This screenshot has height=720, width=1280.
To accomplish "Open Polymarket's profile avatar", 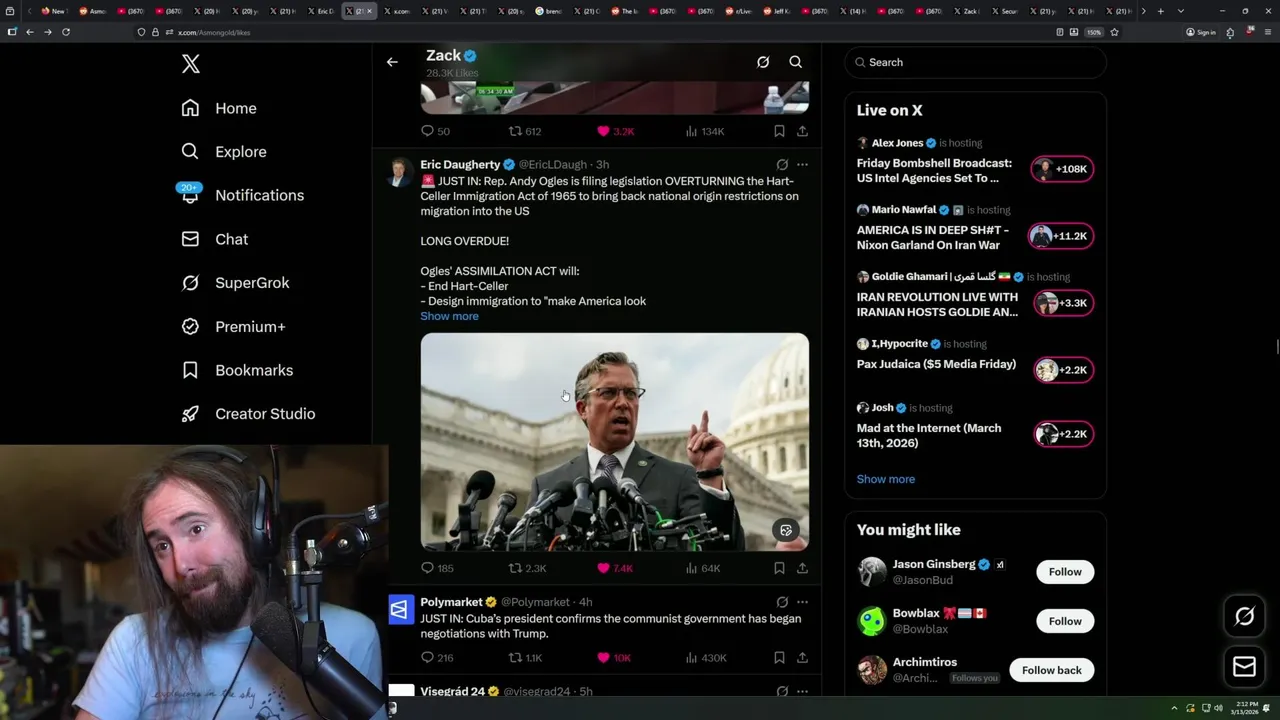I will click(x=401, y=609).
